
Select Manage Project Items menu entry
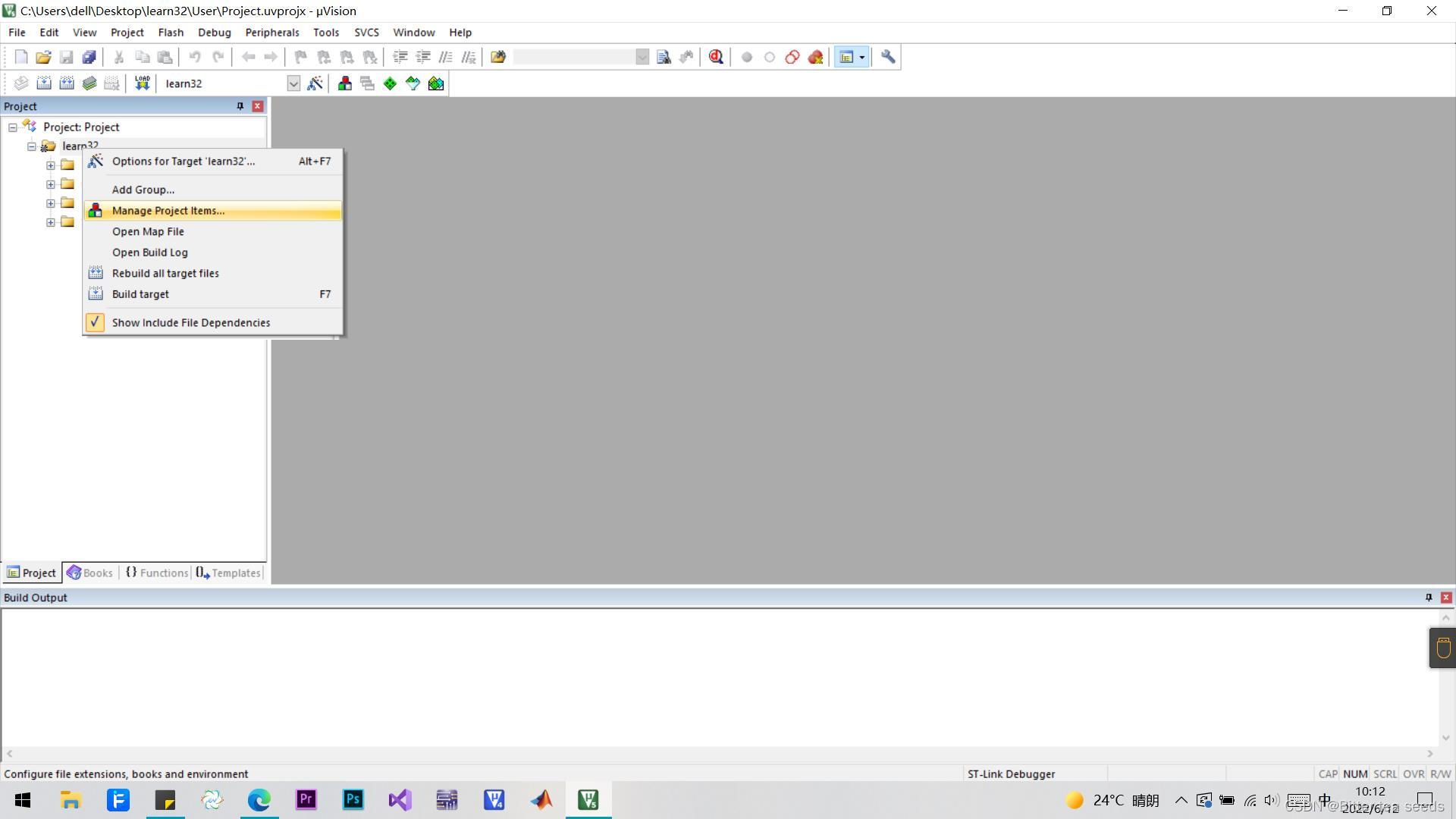(x=168, y=211)
